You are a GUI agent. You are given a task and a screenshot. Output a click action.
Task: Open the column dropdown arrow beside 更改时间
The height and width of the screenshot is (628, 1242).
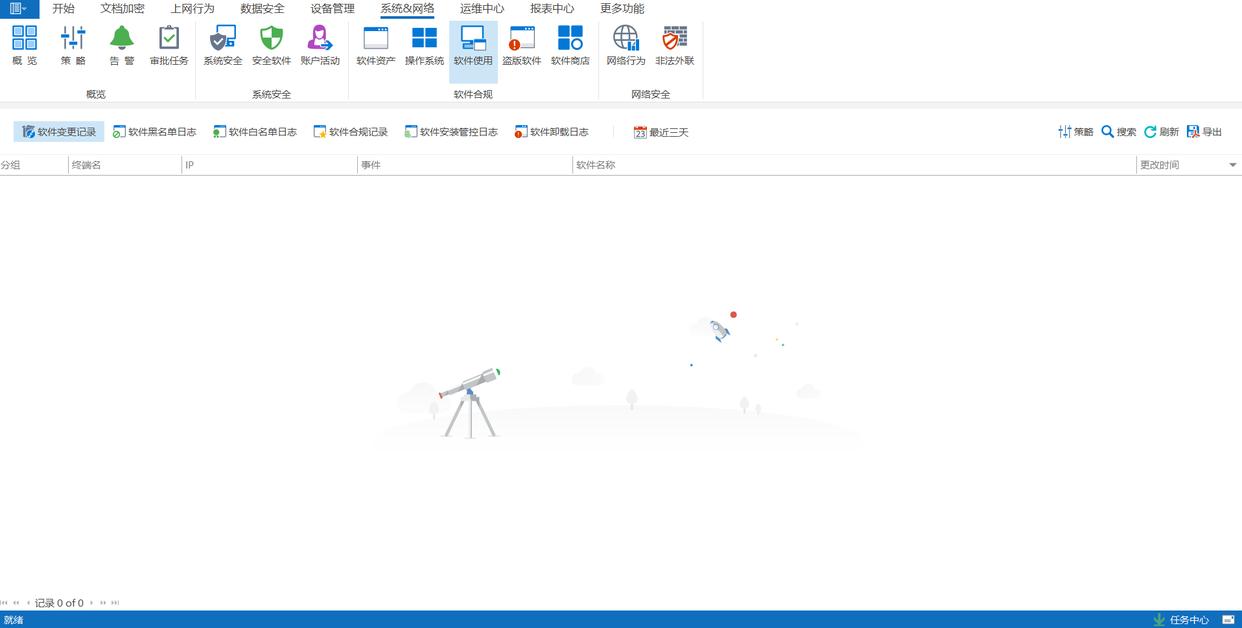point(1233,165)
